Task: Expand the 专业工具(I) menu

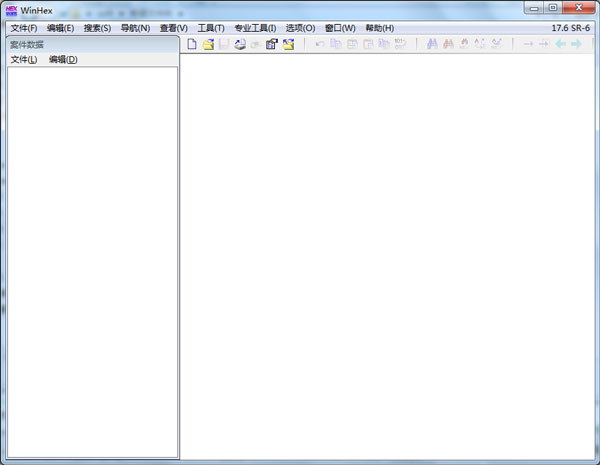Action: (x=255, y=28)
